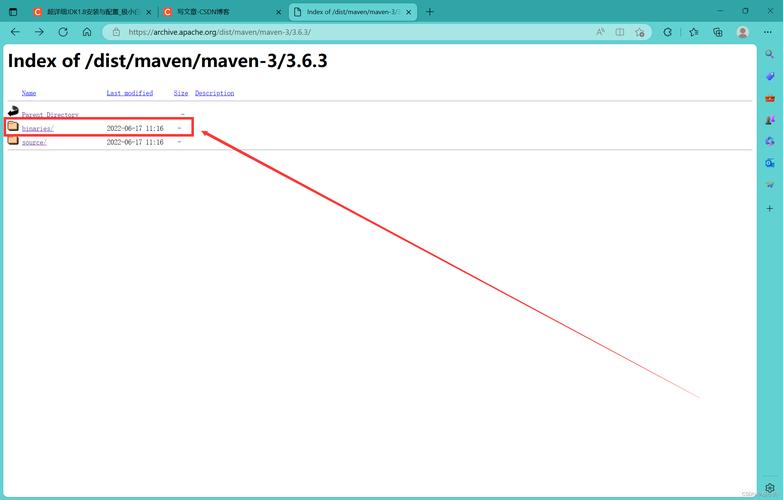Image resolution: width=783 pixels, height=500 pixels.
Task: Reload the page with Refresh button
Action: pyautogui.click(x=63, y=32)
